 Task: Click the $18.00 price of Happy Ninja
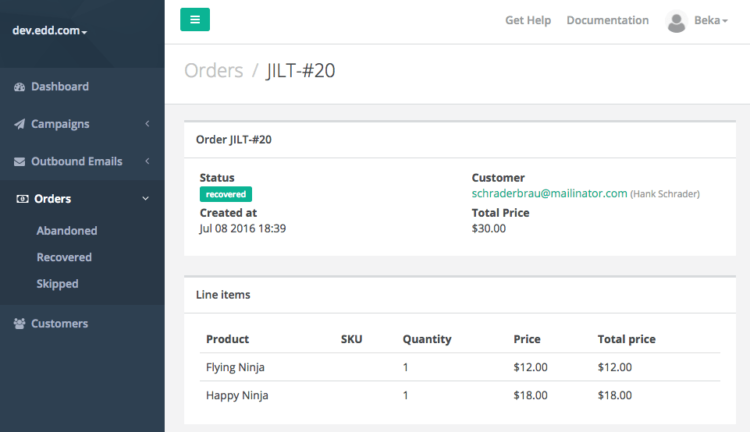(530, 395)
